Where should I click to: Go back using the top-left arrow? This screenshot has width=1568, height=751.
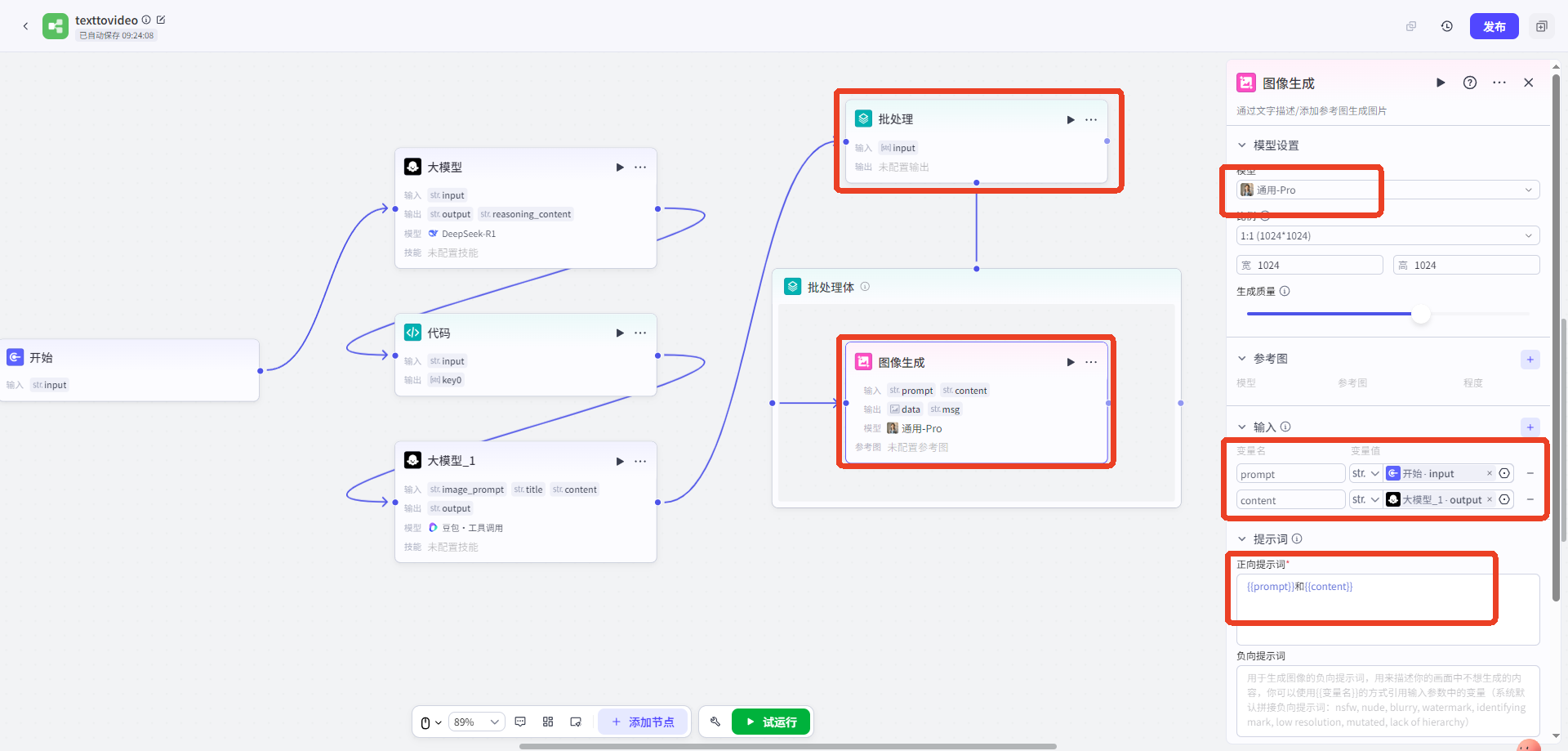(x=25, y=26)
